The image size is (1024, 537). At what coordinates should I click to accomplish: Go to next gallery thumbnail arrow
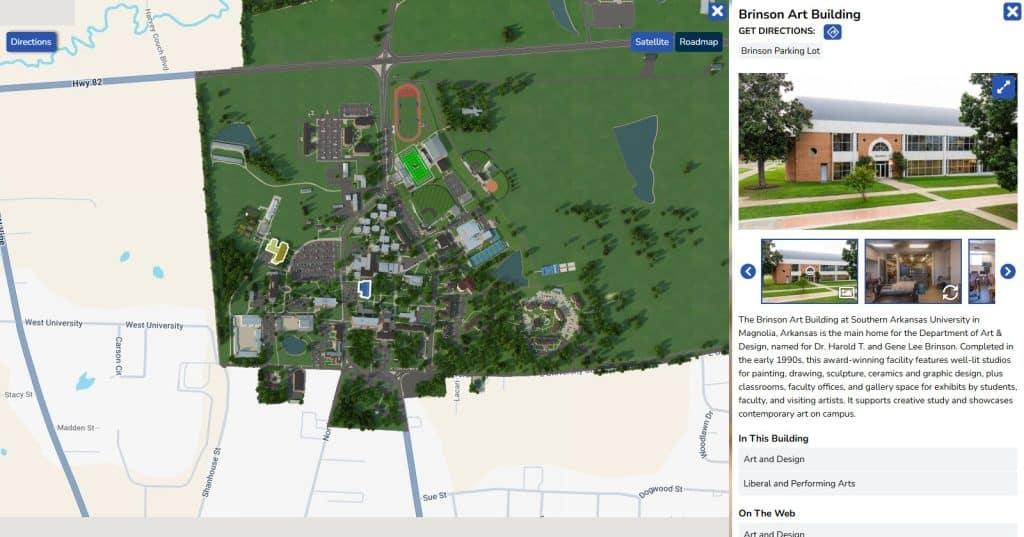pos(1008,271)
